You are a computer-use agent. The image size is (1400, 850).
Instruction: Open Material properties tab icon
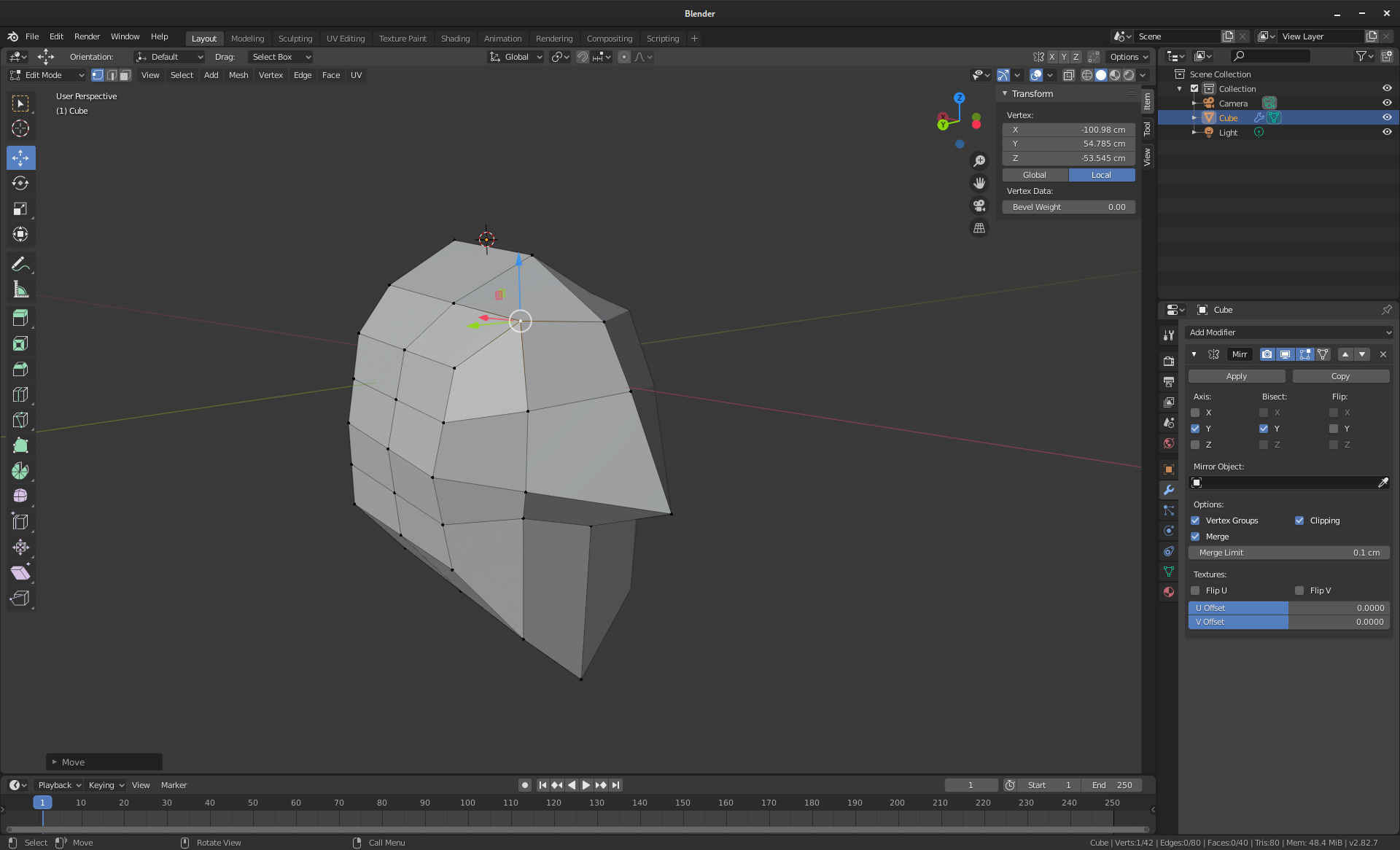[x=1169, y=592]
